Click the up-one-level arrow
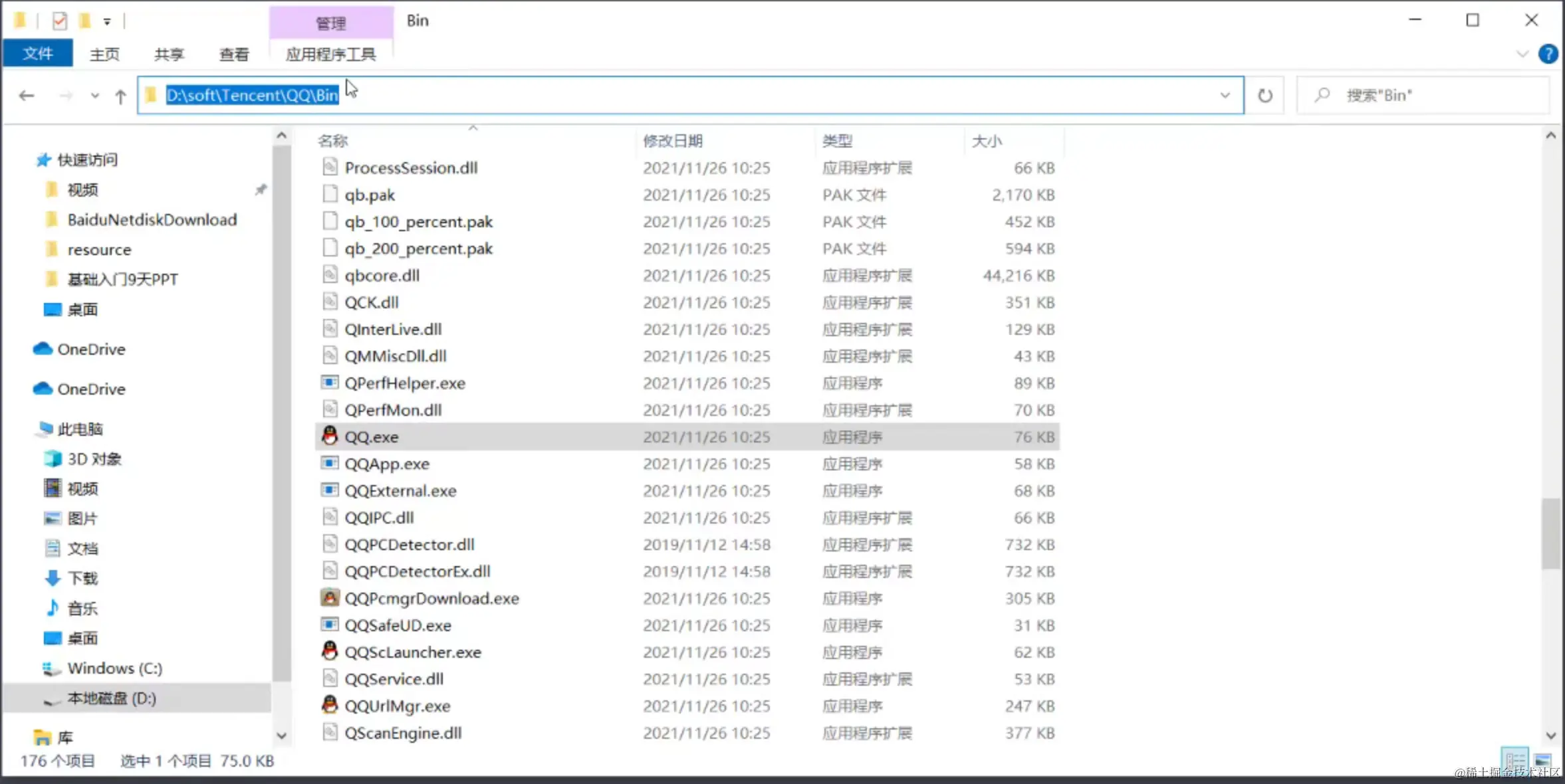 (x=120, y=96)
